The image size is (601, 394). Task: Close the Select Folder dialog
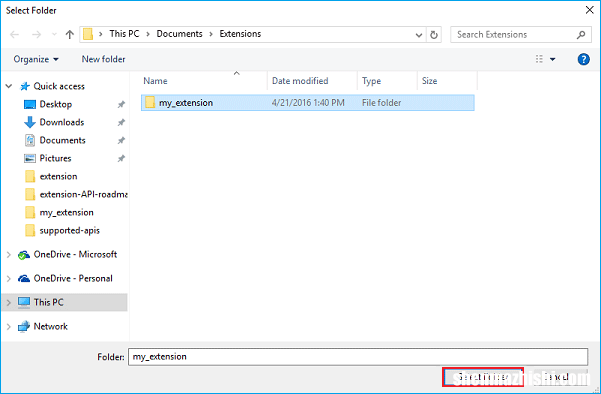point(590,10)
